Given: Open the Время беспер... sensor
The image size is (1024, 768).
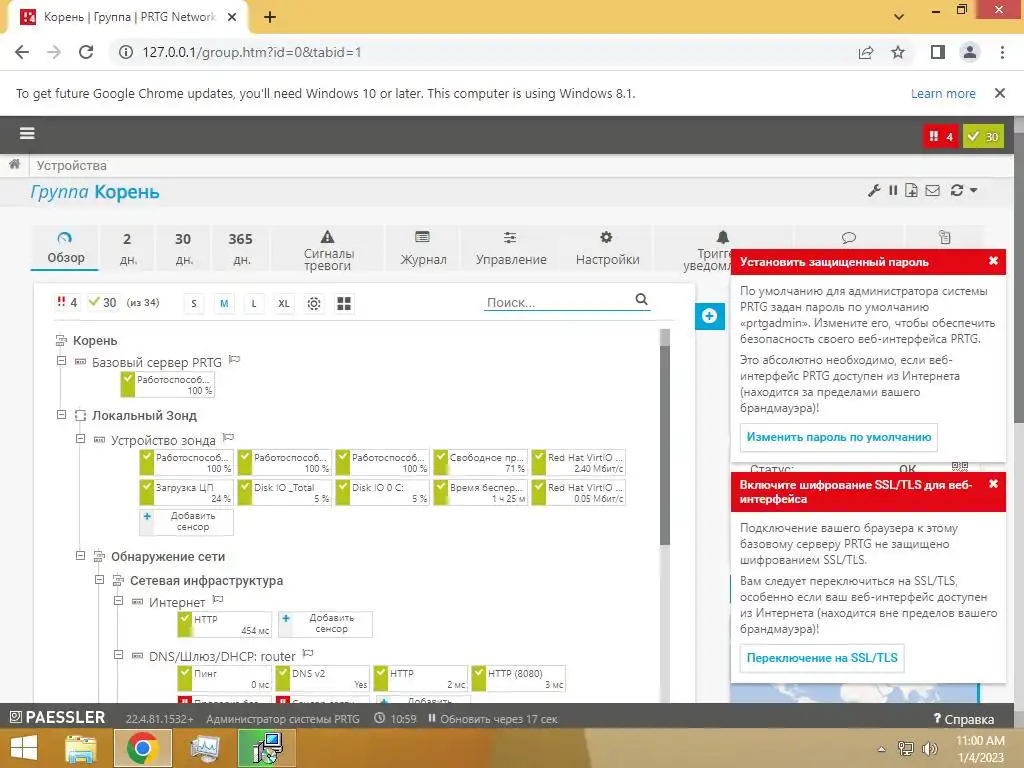Looking at the screenshot, I should click(x=480, y=492).
